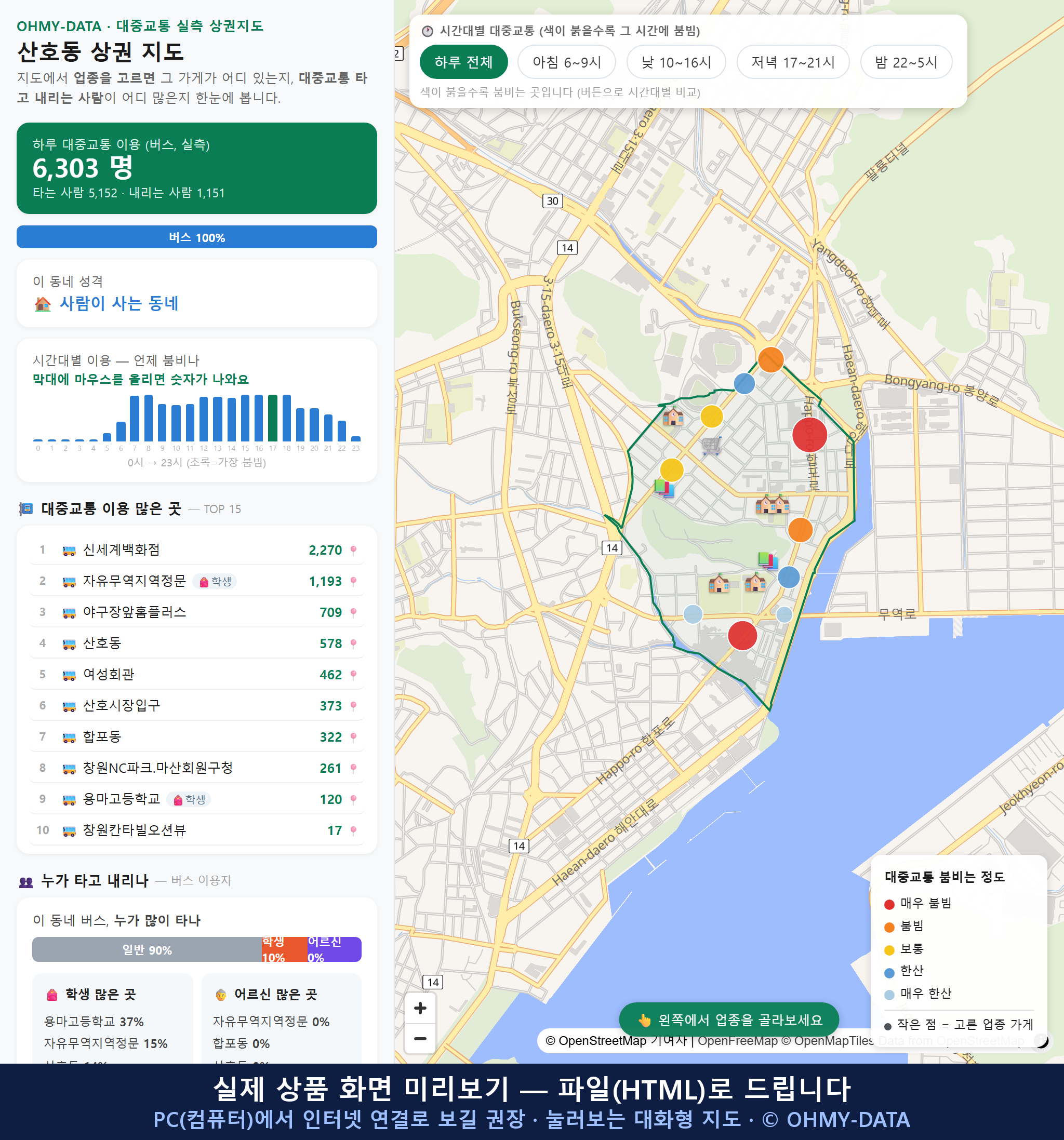This screenshot has height=1140, width=1064.
Task: Open the OpenStreetMap attribution link
Action: (x=595, y=1041)
